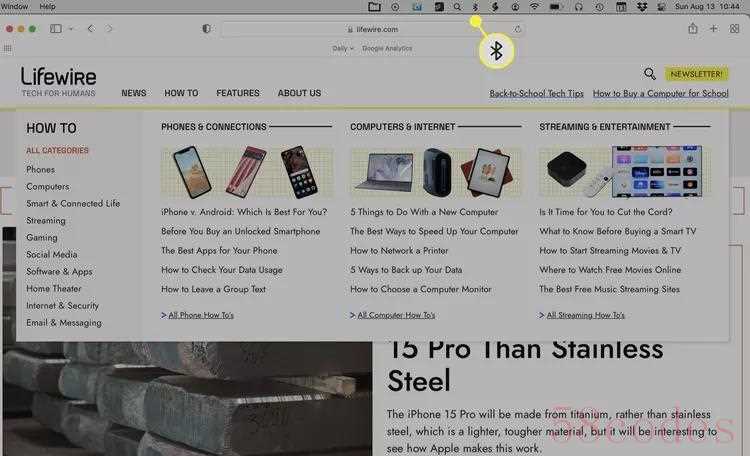Click the privacy shield icon in Safari

207,29
